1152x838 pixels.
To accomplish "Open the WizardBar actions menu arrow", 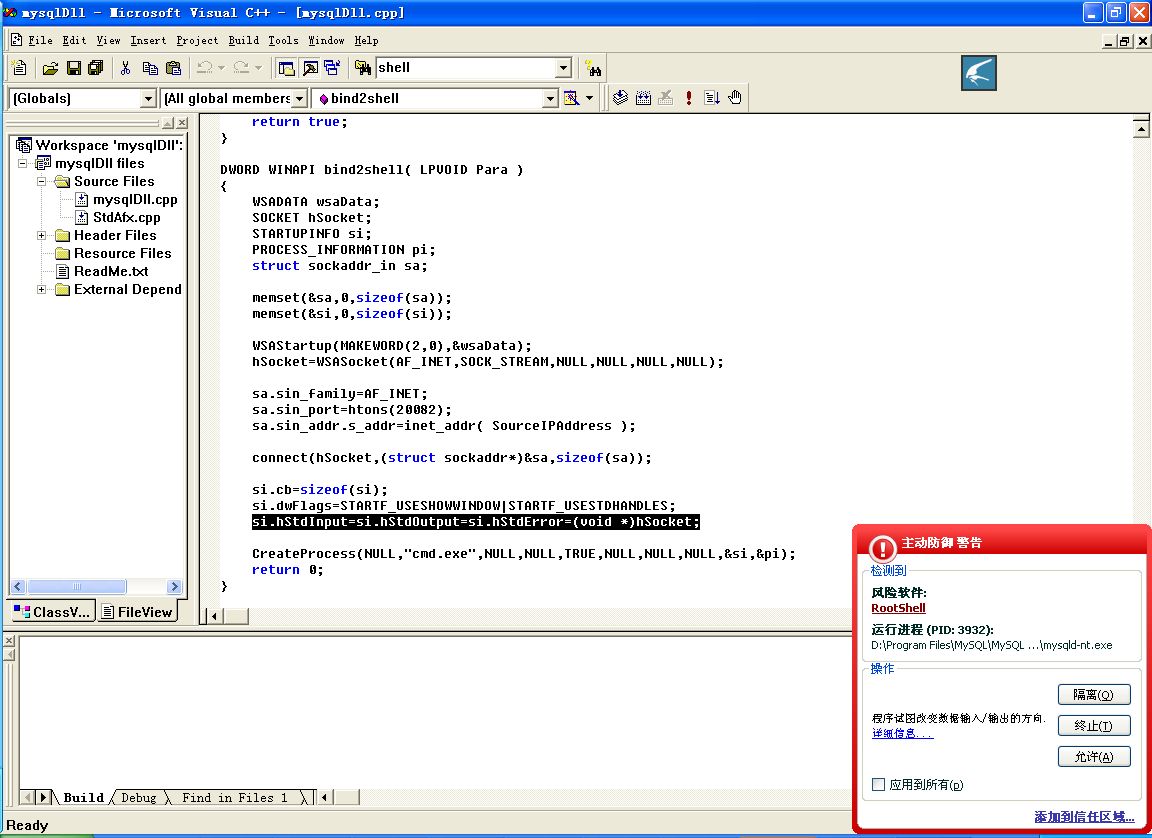I will click(589, 98).
